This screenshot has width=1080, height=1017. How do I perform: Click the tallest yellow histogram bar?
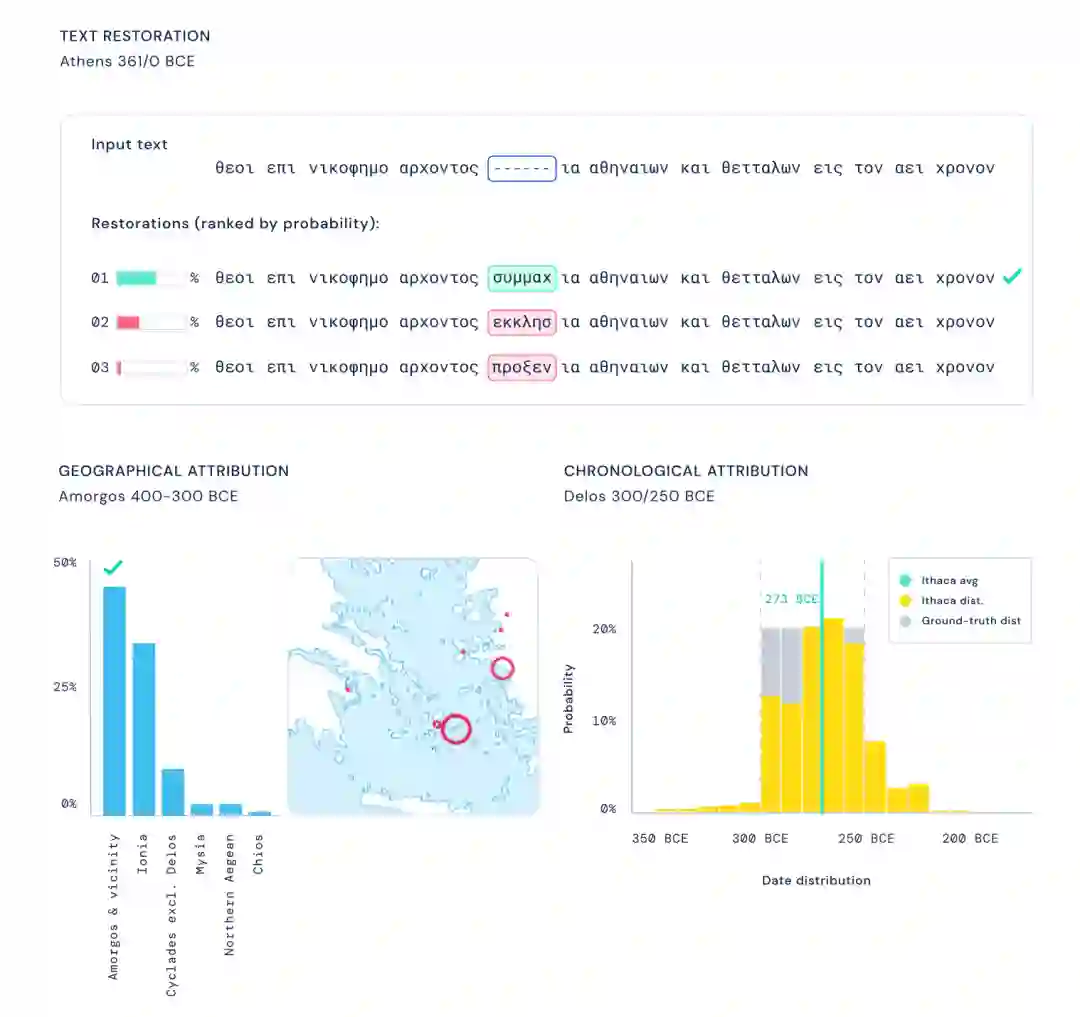click(833, 715)
